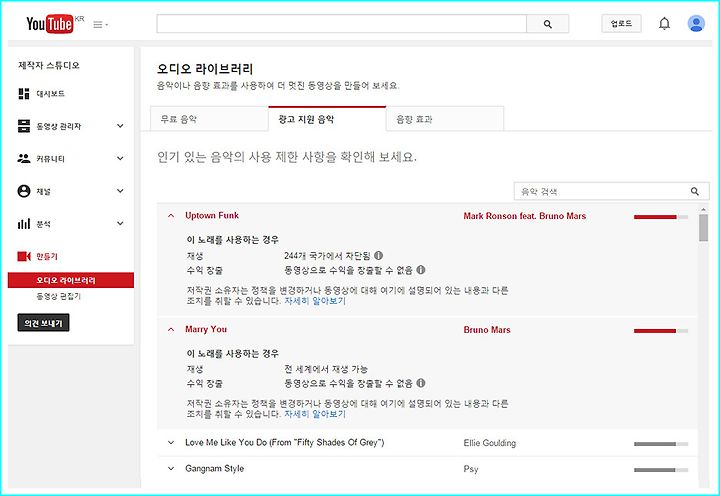
Task: Click the Uptown Funk popularity bar
Action: tap(661, 217)
